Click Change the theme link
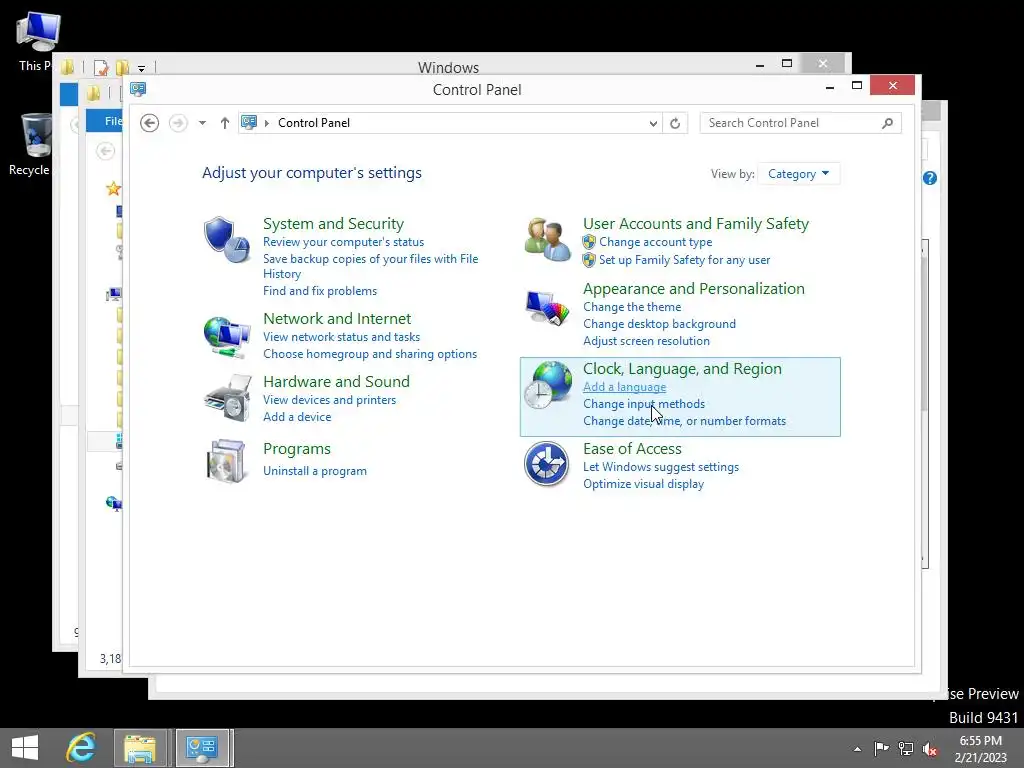The width and height of the screenshot is (1024, 768). pyautogui.click(x=632, y=307)
